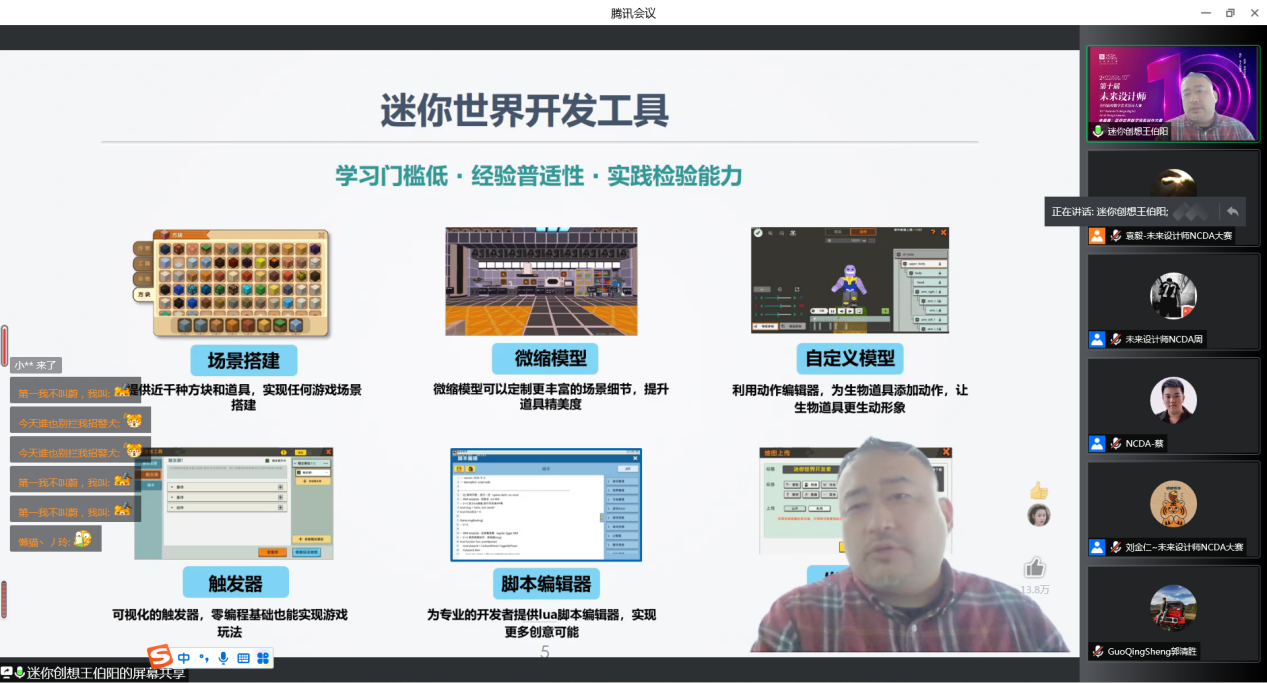Click the gray like icon above 13.8万
This screenshot has height=683, width=1267.
1034,567
